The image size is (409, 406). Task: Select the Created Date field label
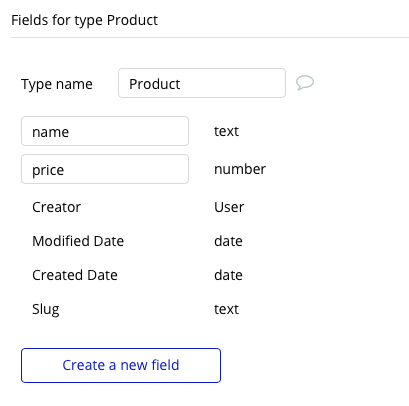(75, 275)
